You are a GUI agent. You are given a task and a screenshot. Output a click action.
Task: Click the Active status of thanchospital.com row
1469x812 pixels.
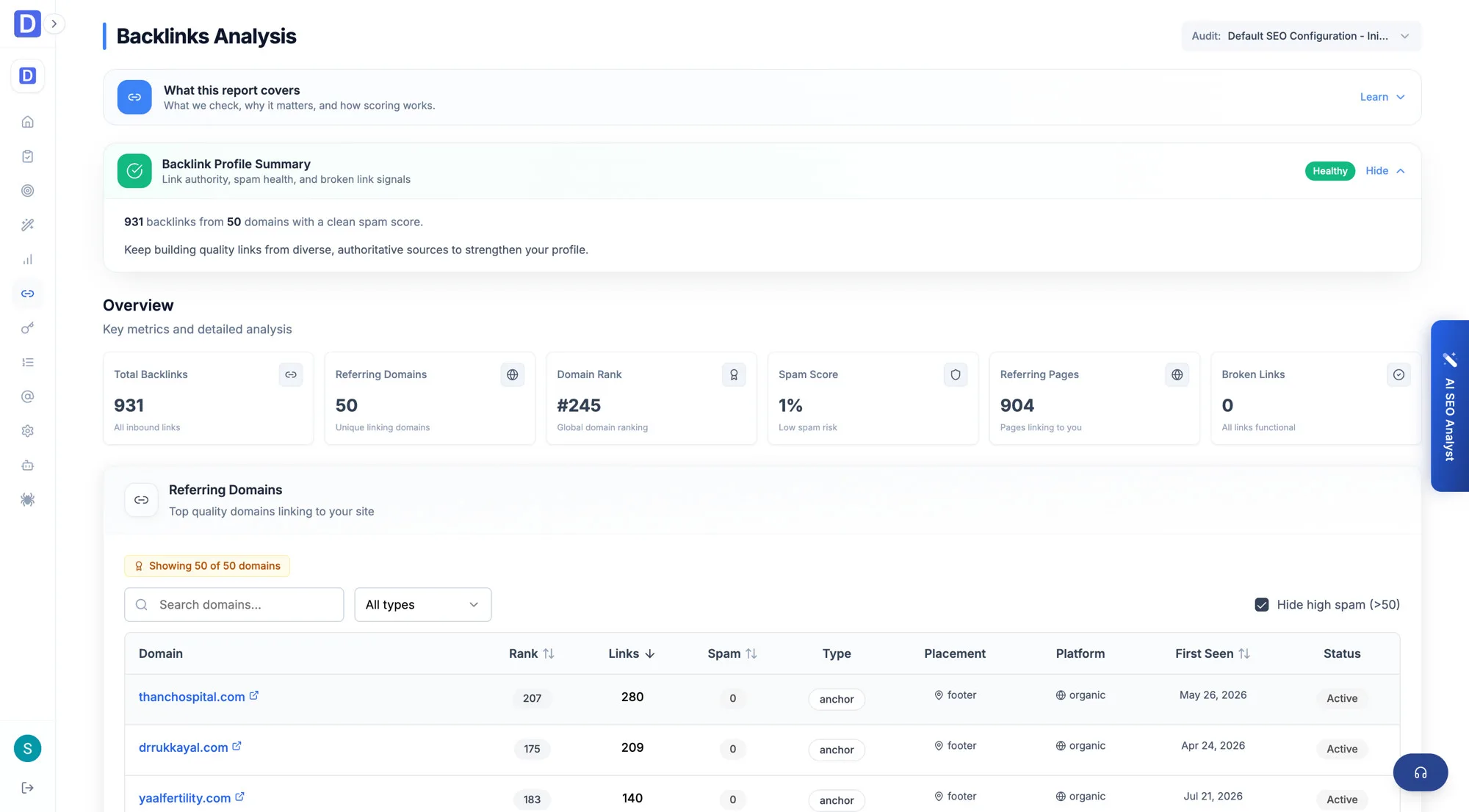click(x=1342, y=698)
